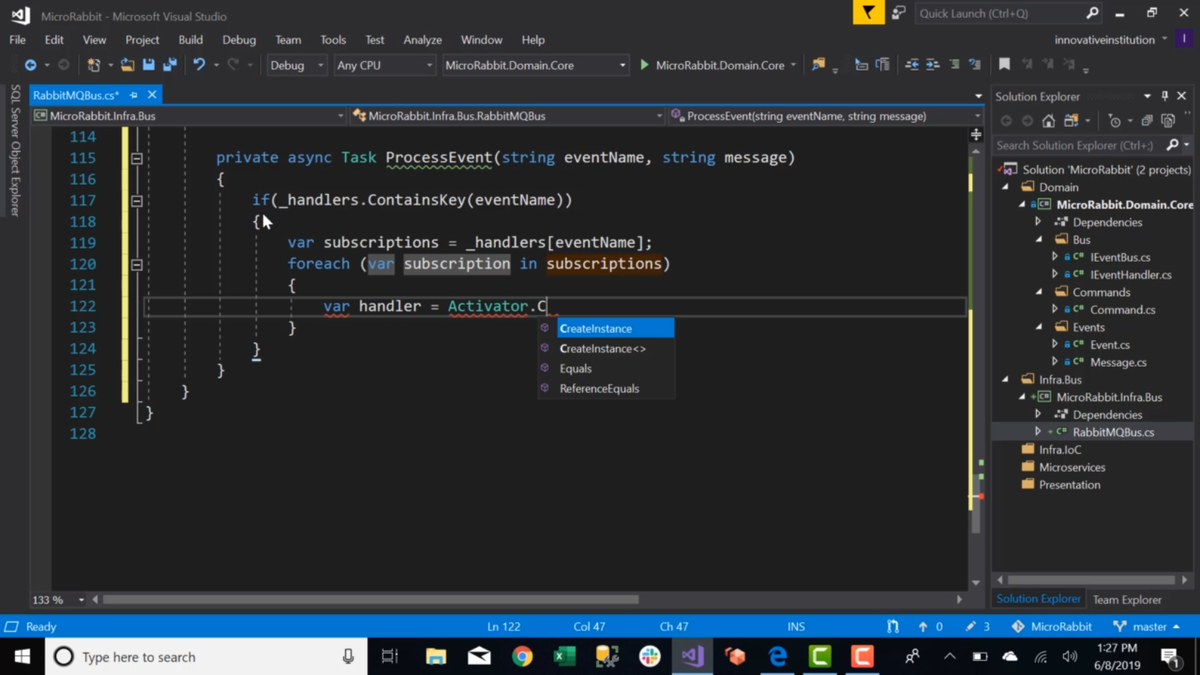Click the New Project toolbar icon
Screen dimensions: 1200x675
(x=93, y=65)
